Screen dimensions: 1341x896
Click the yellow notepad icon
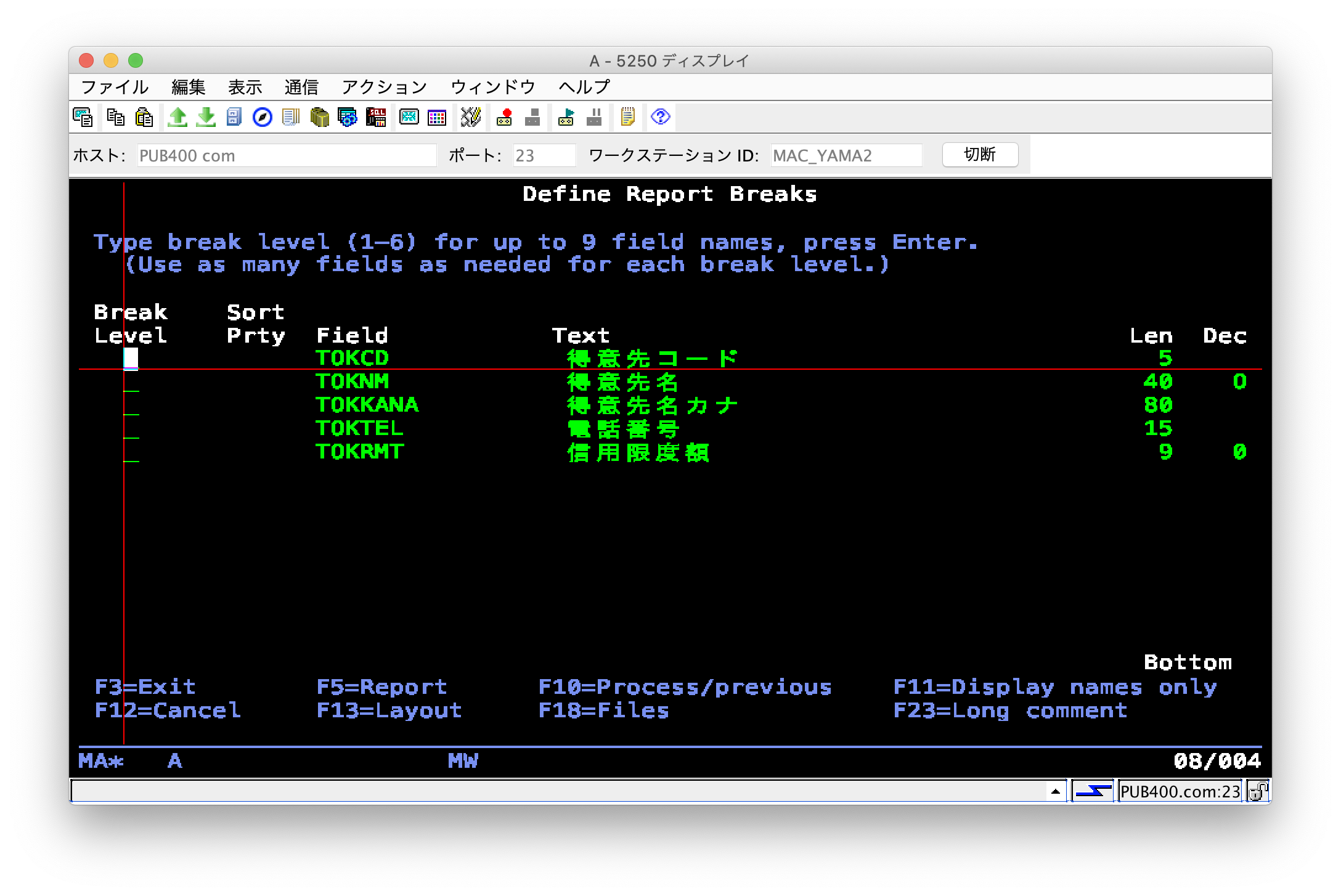[627, 117]
